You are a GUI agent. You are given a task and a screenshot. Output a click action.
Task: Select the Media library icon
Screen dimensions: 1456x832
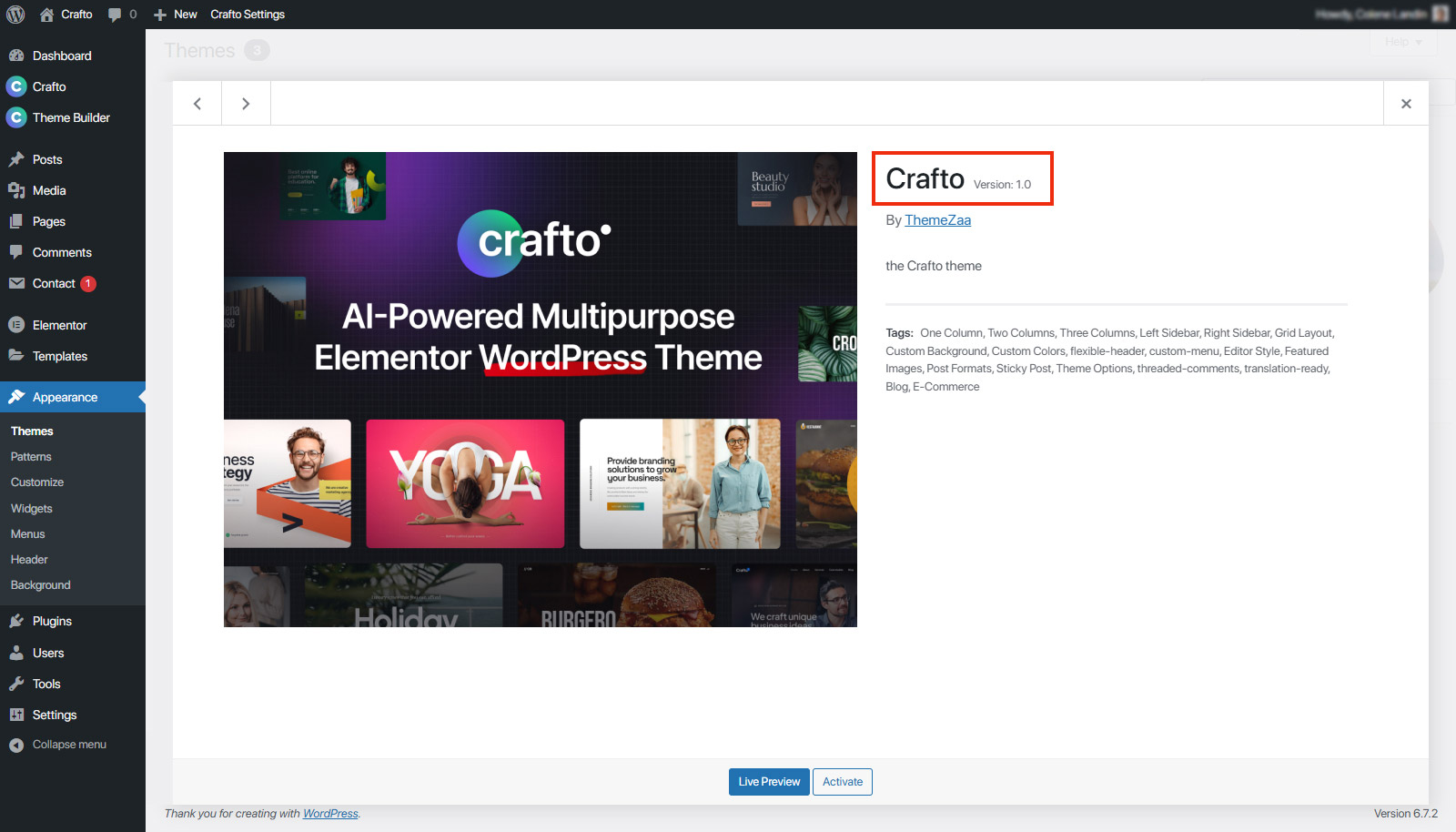point(18,190)
